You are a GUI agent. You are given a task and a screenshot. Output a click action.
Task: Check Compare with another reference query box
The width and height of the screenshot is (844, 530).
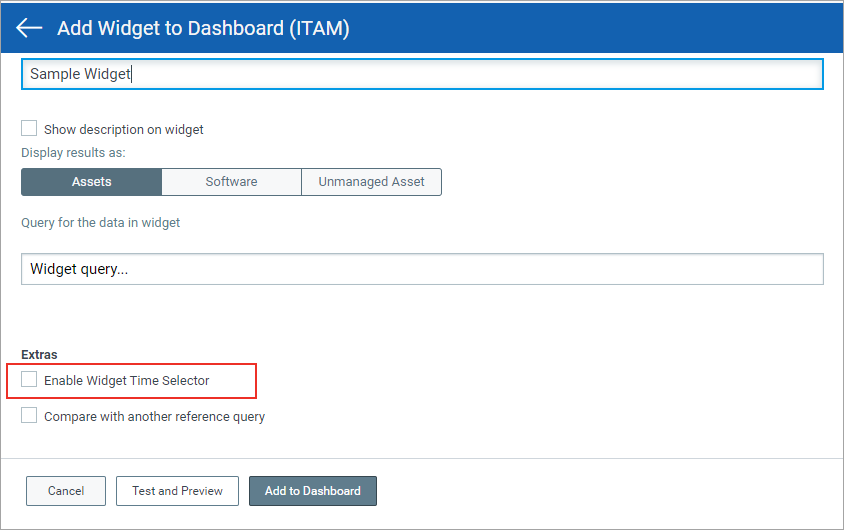click(29, 416)
